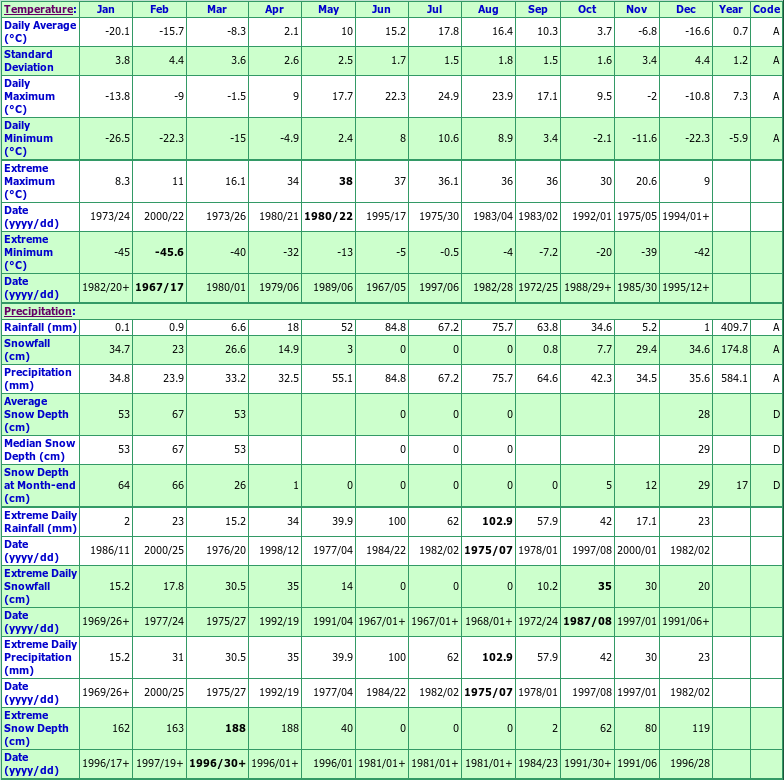Screen dimensions: 784x780
Task: Select the Code column header
Action: [766, 10]
